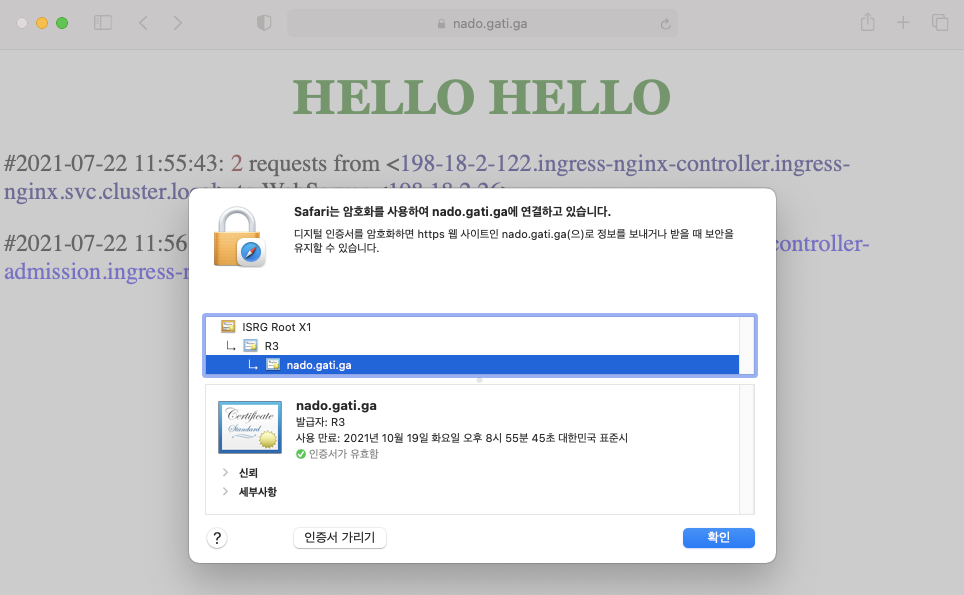Click the padlock in the address bar
Screen dimensions: 964x595
(x=441, y=23)
